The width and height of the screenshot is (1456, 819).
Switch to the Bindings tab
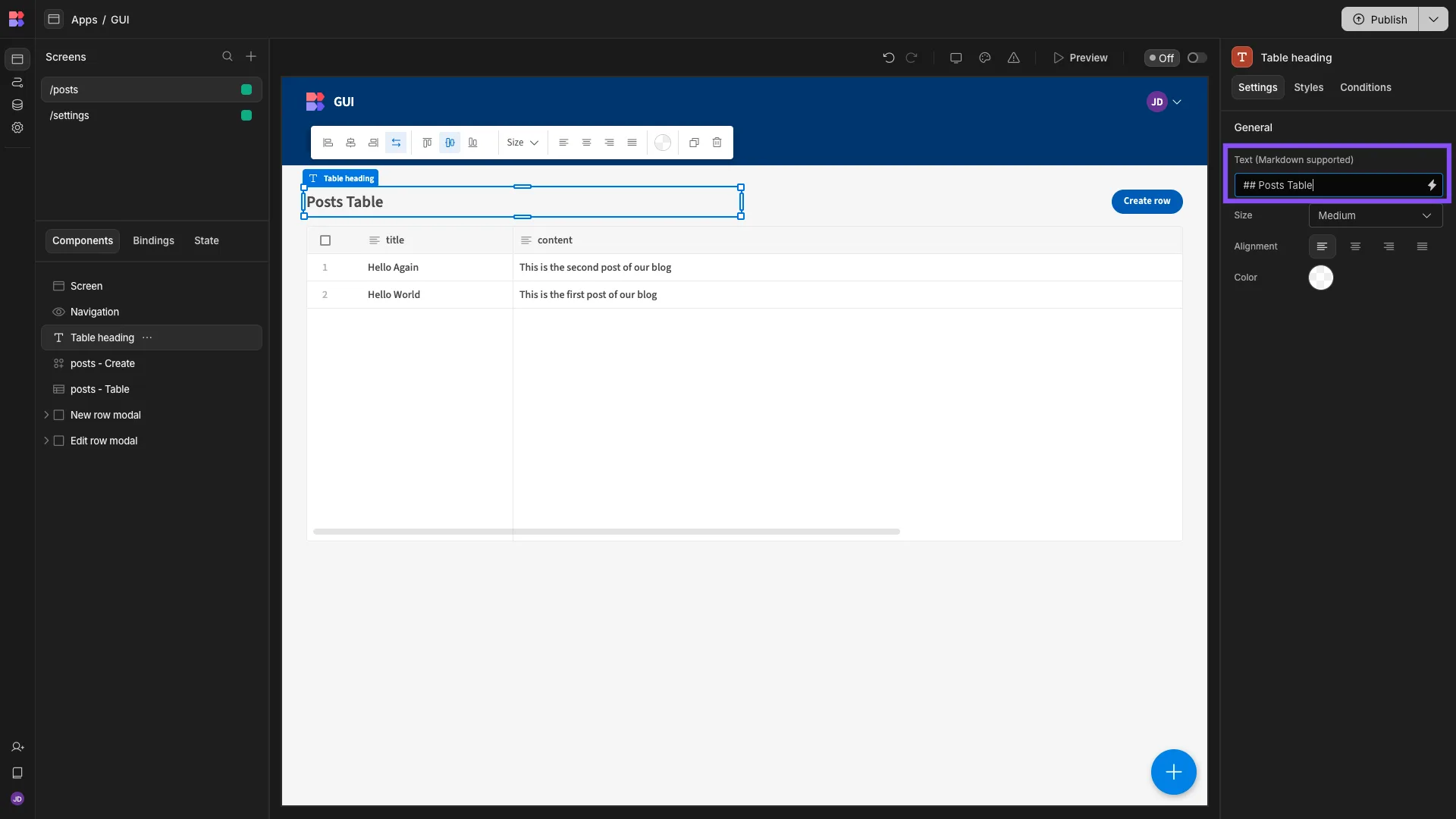click(x=153, y=240)
